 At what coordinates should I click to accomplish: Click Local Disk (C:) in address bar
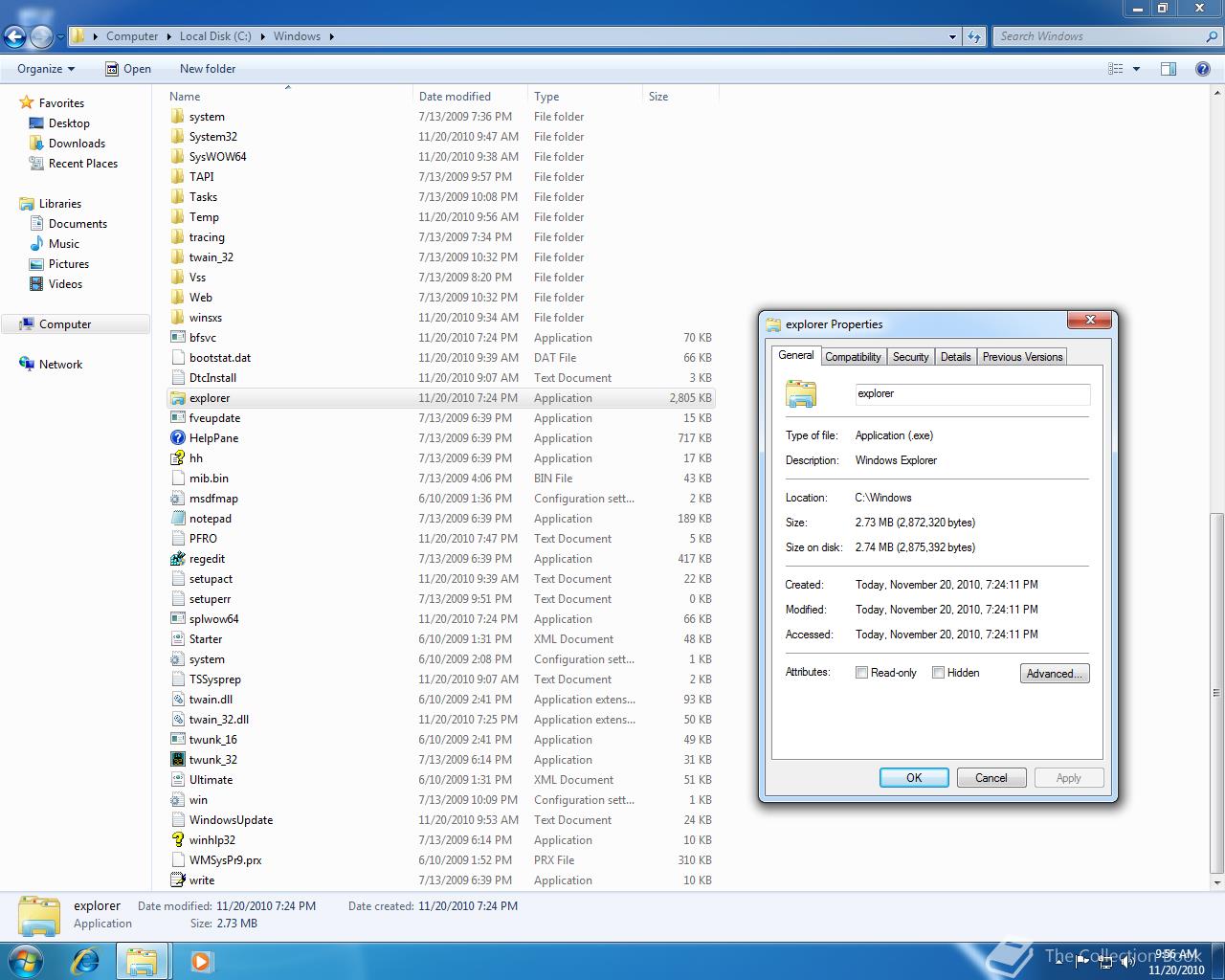pos(215,36)
